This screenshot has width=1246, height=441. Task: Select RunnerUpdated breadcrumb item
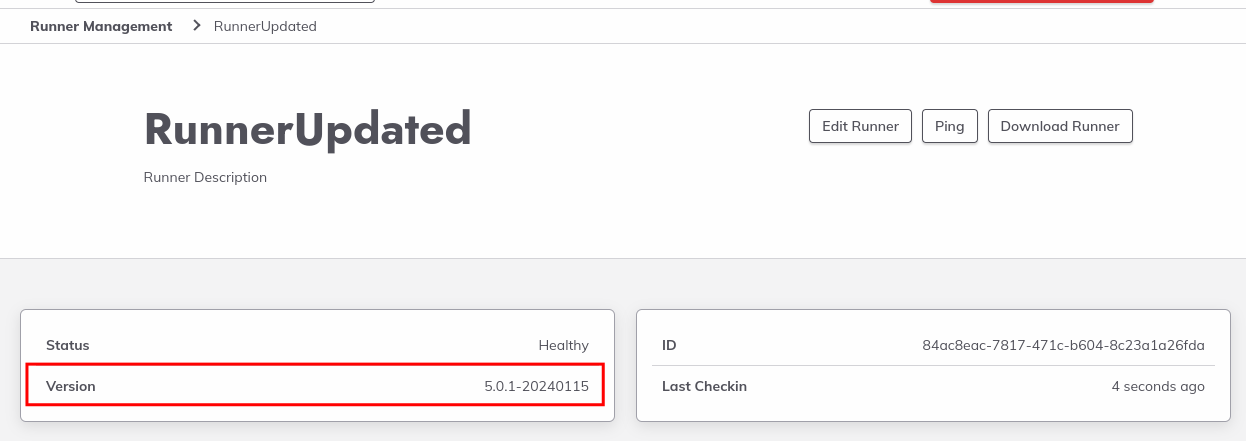(x=265, y=26)
